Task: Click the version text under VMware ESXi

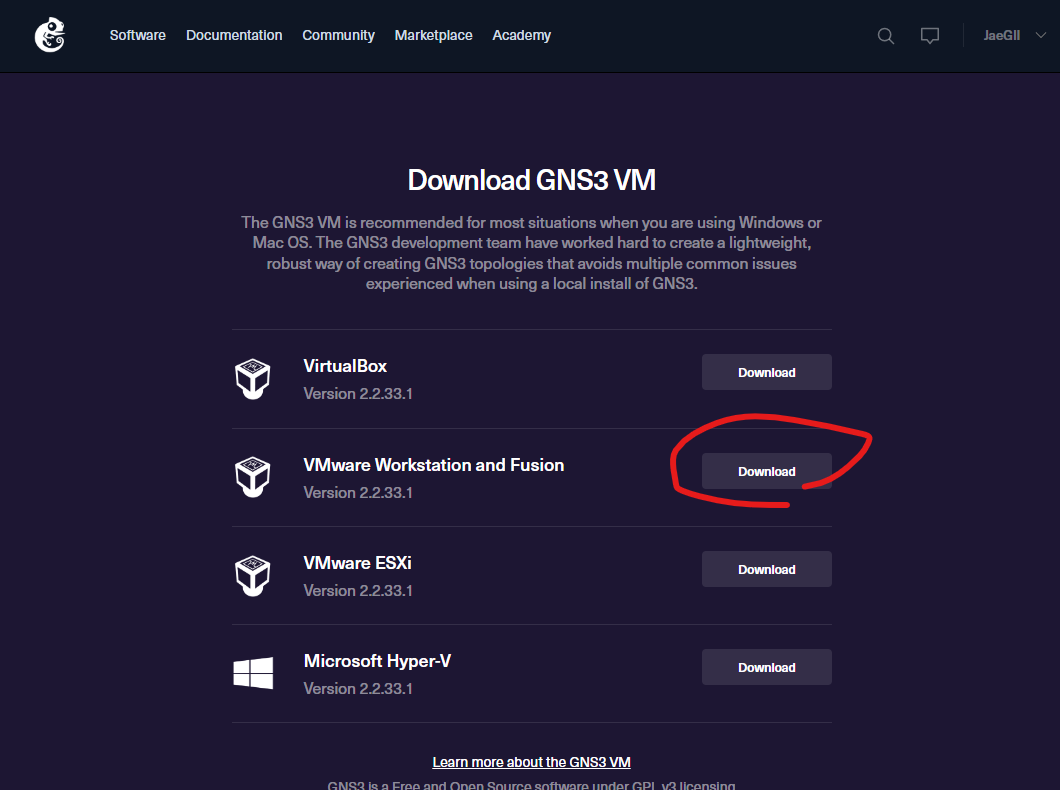Action: tap(358, 590)
